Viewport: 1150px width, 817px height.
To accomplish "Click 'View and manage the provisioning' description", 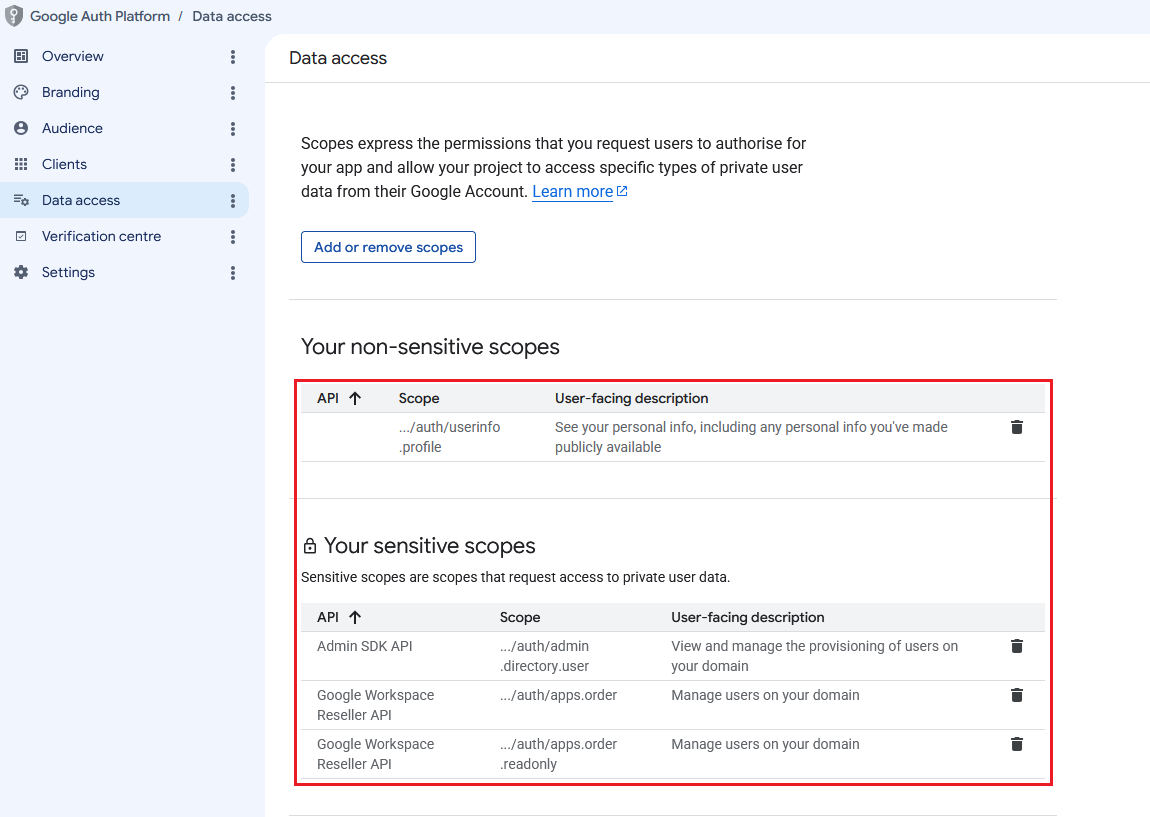I will (x=814, y=656).
